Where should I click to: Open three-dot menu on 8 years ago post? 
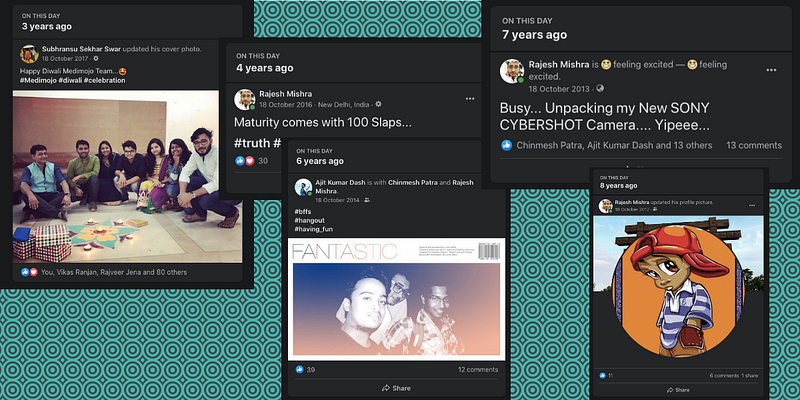752,205
